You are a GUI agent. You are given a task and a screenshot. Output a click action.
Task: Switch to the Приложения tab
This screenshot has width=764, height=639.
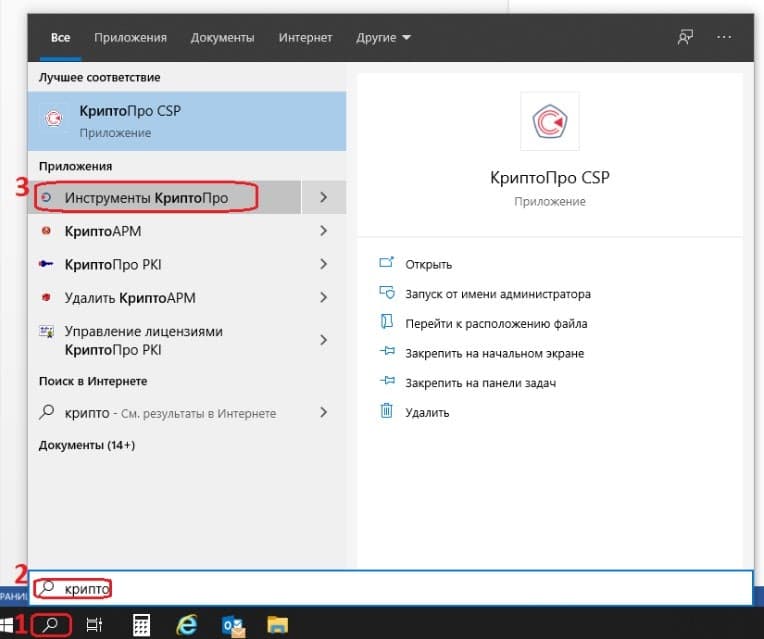[x=130, y=38]
